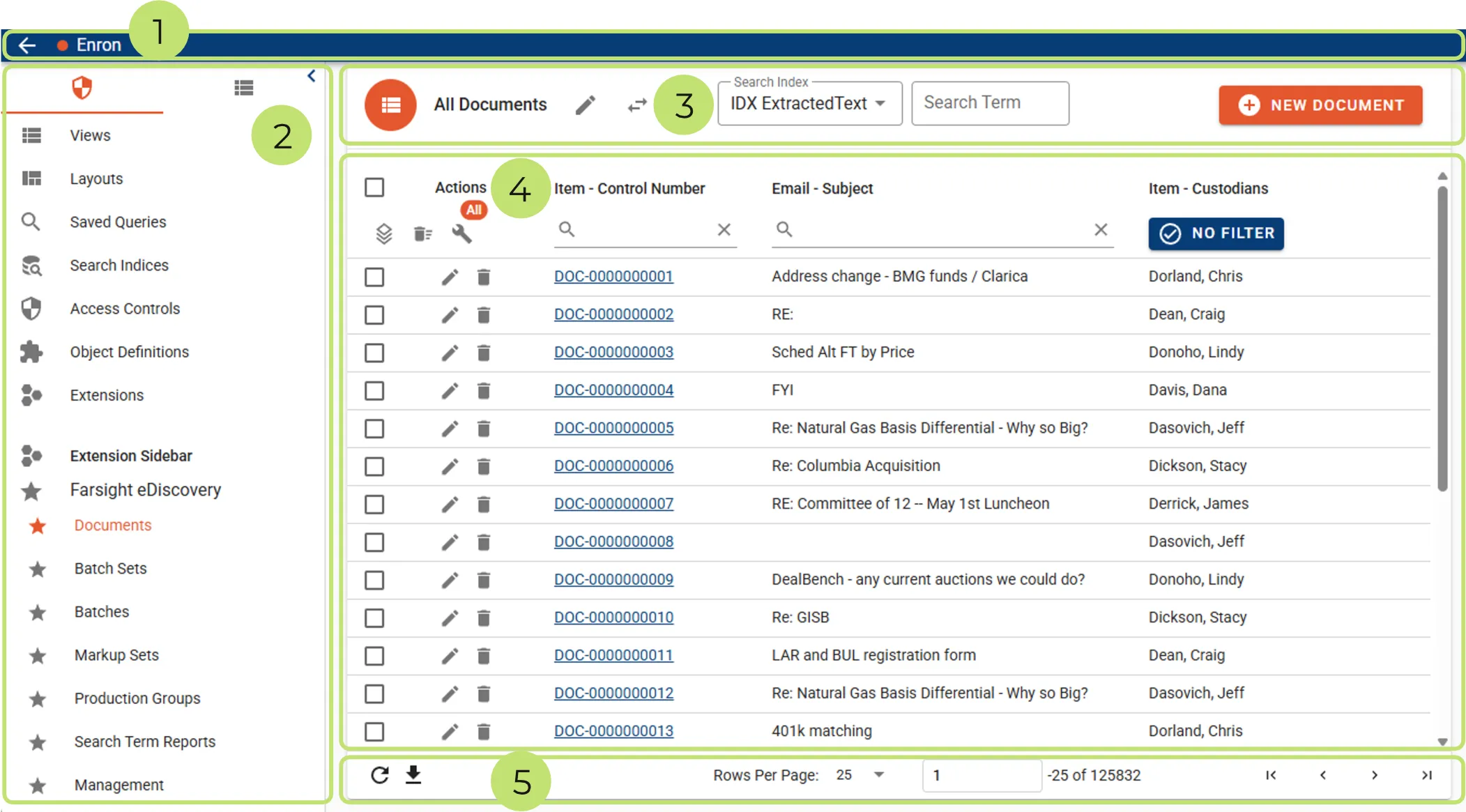Edit row DOC-0000000005 with pencil icon
This screenshot has width=1466, height=812.
(x=450, y=428)
